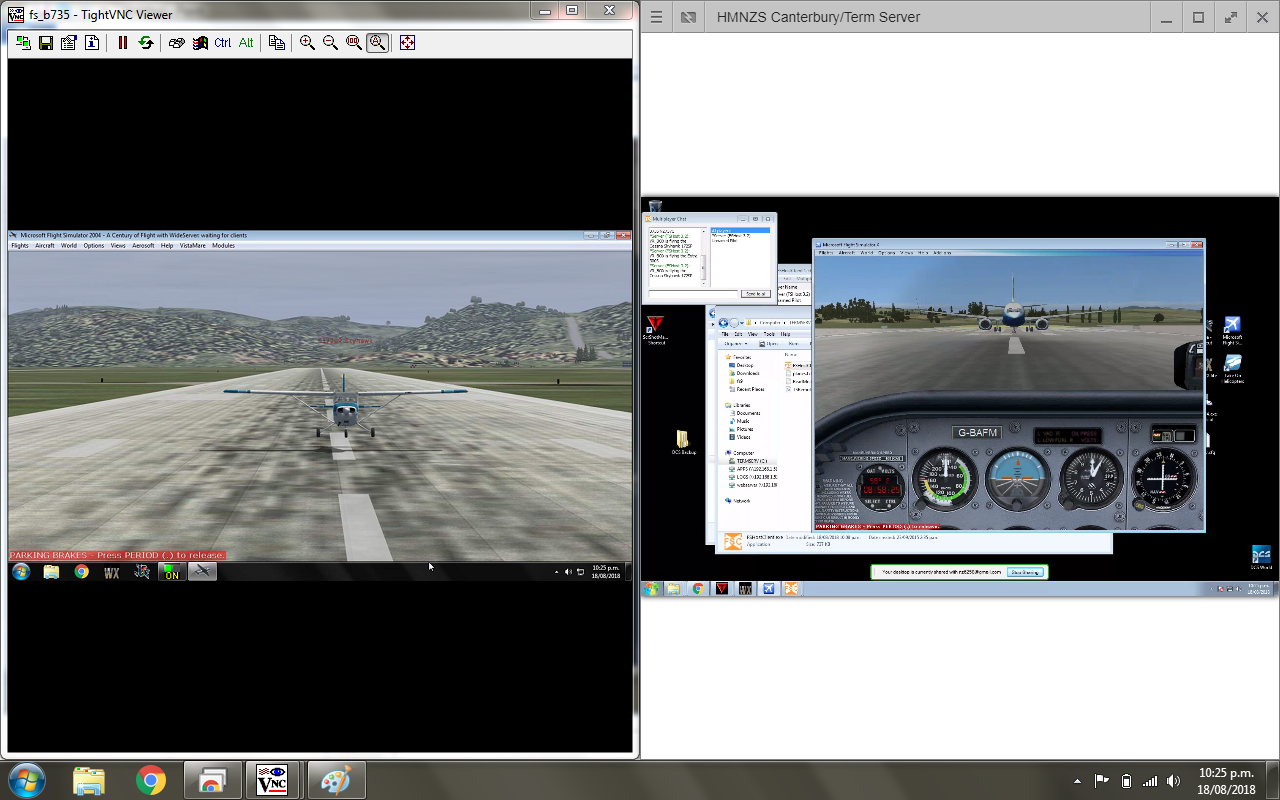Toggle the Alt key button in TightVNC
The image size is (1280, 800).
tap(246, 43)
